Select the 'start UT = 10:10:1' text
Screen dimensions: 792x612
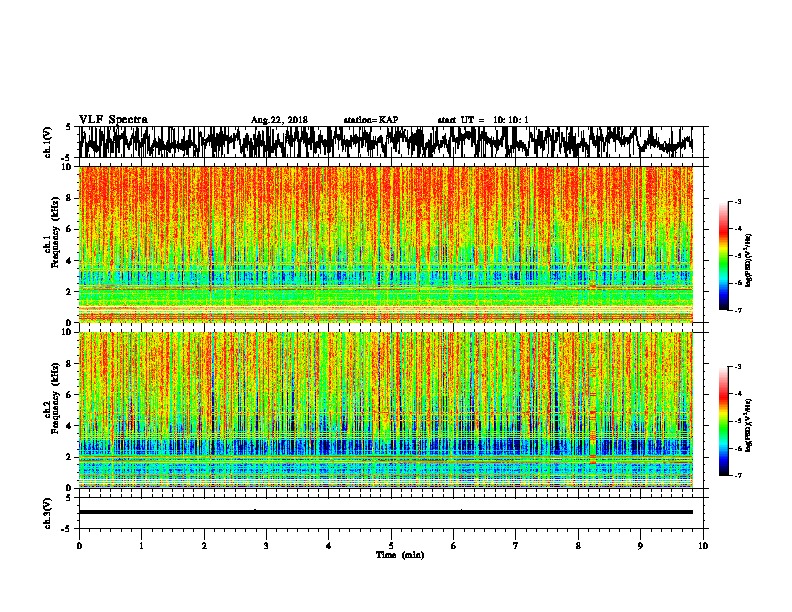tap(483, 120)
